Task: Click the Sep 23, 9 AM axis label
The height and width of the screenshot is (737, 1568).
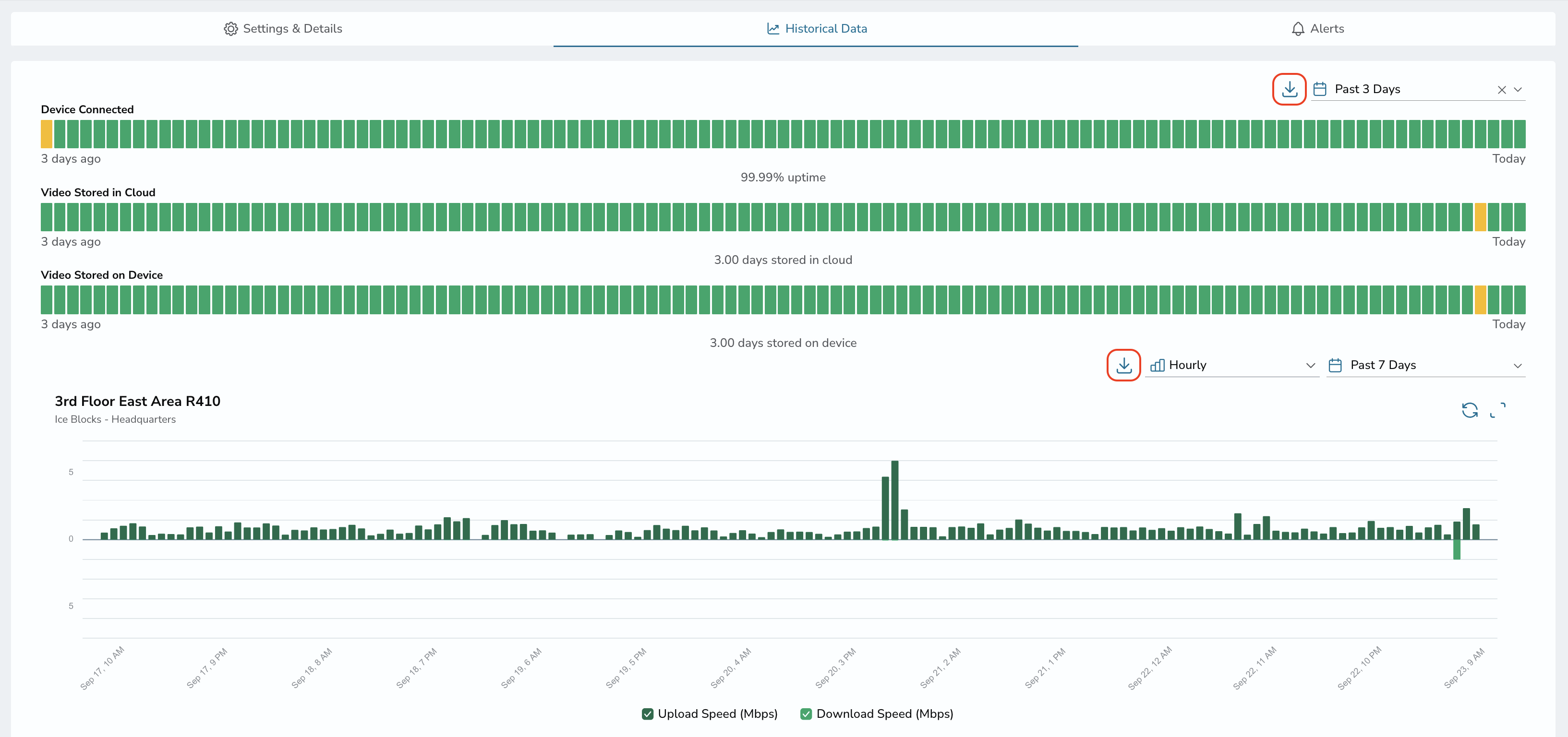Action: (1464, 668)
